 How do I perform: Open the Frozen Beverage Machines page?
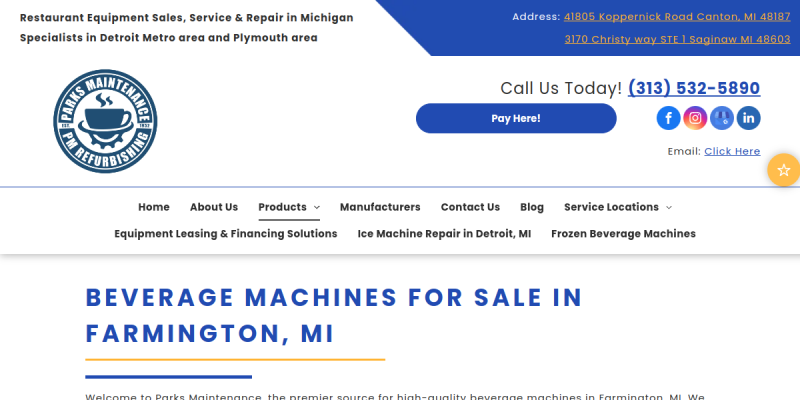(623, 234)
